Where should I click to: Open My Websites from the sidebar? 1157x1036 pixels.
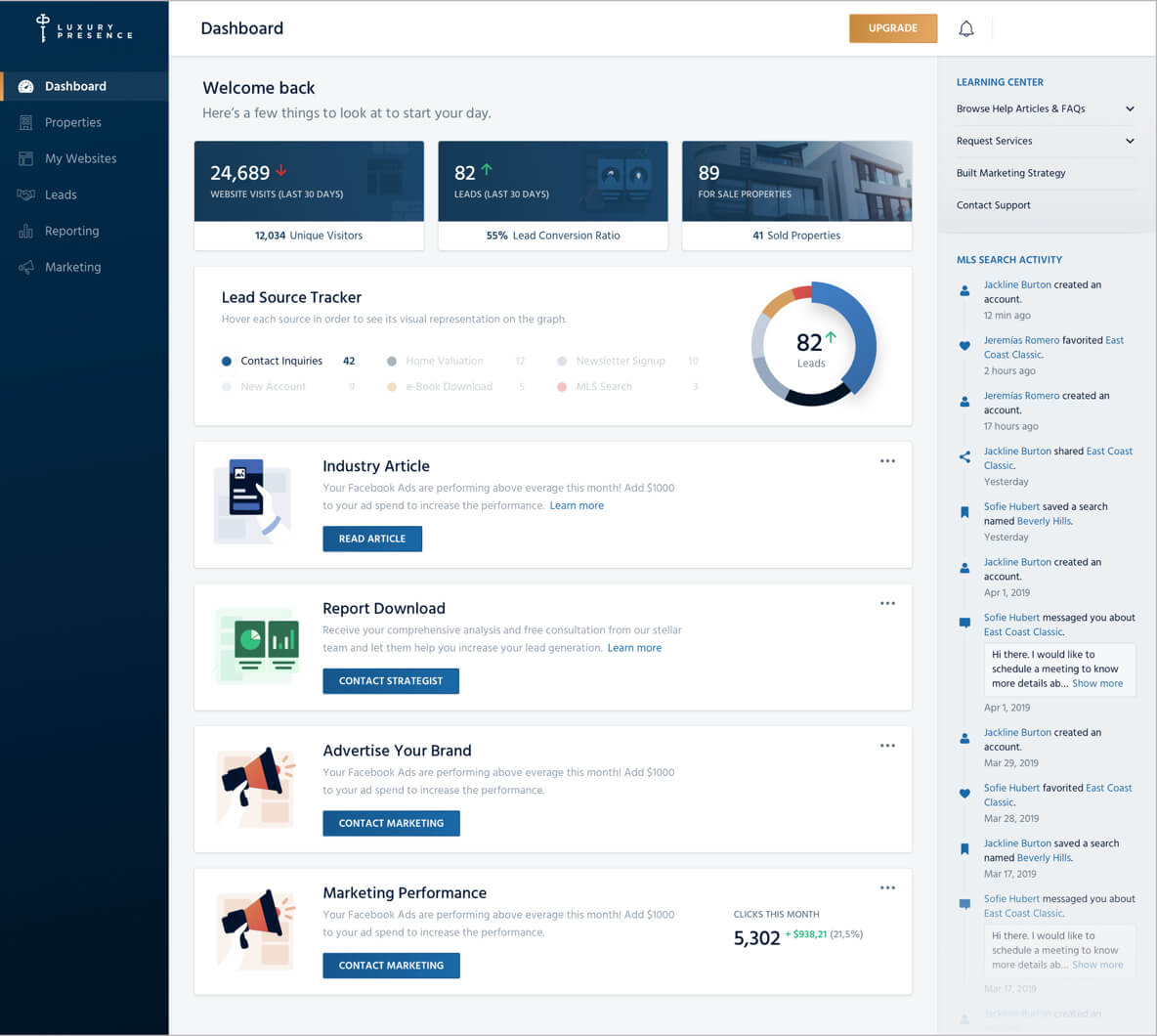[x=84, y=158]
